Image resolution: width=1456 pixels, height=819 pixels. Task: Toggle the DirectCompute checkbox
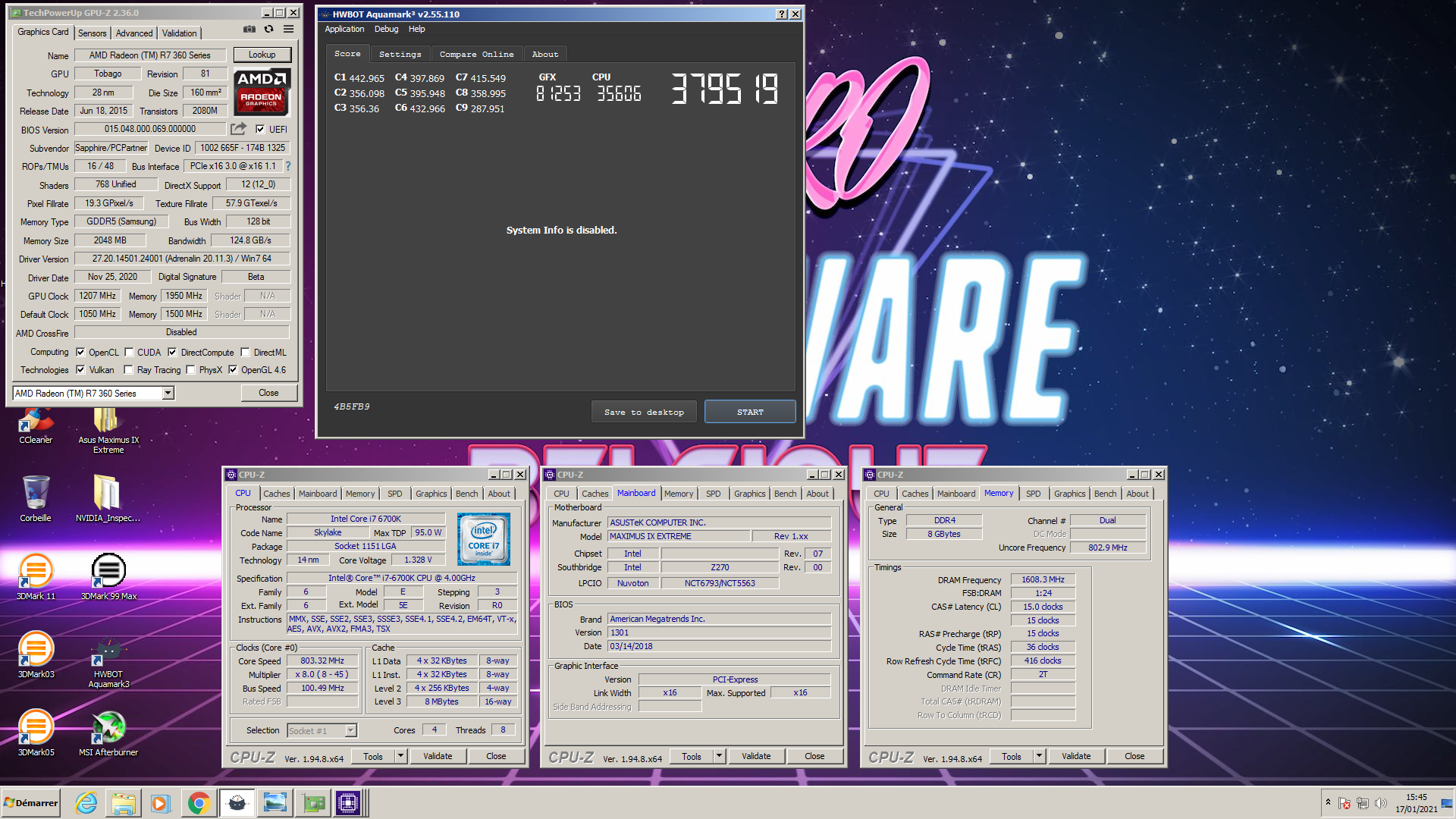172,352
